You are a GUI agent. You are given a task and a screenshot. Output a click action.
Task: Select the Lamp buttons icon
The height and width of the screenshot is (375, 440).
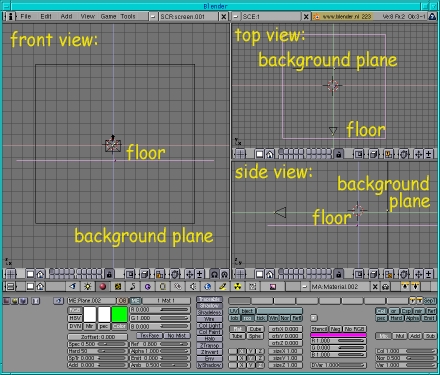[x=88, y=286]
